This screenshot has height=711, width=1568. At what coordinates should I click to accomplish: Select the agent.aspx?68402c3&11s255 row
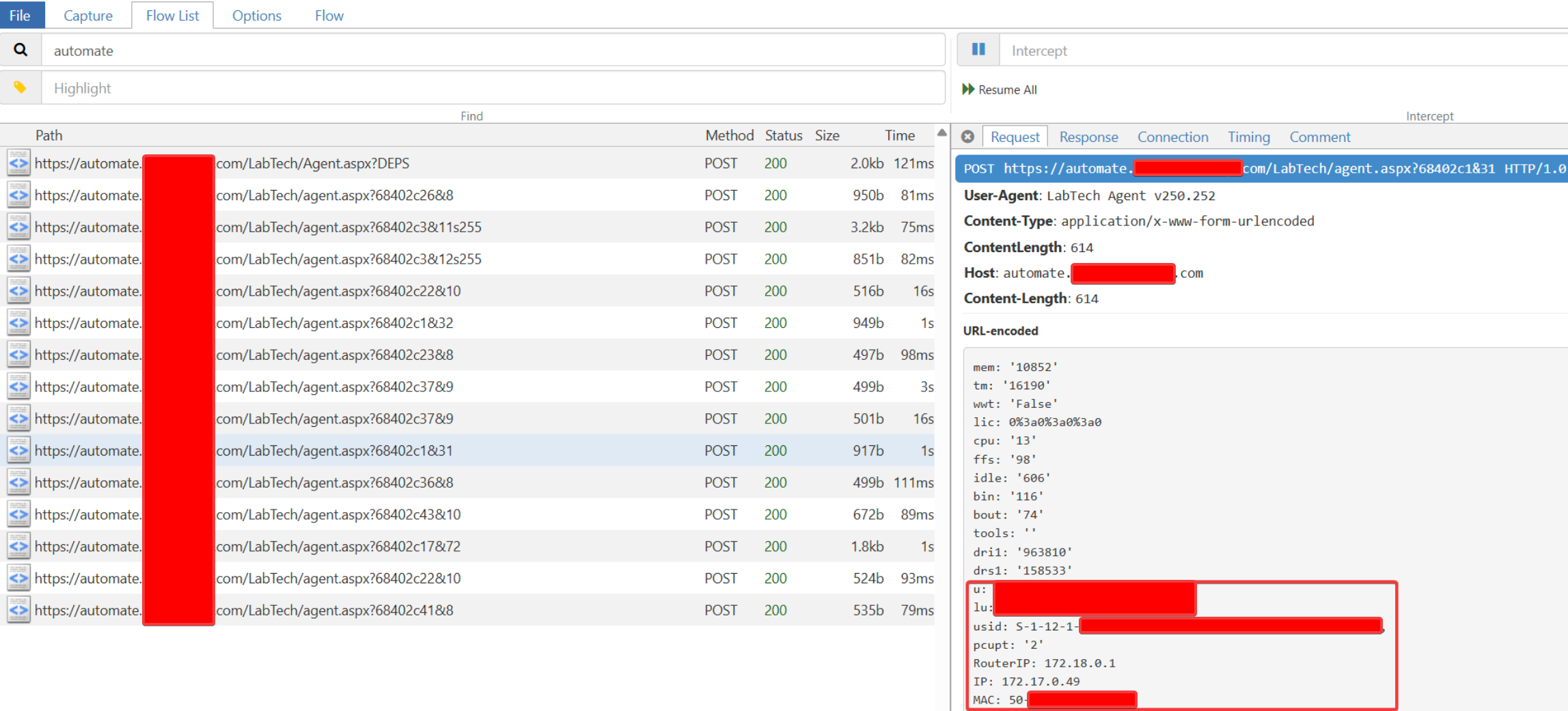point(467,227)
